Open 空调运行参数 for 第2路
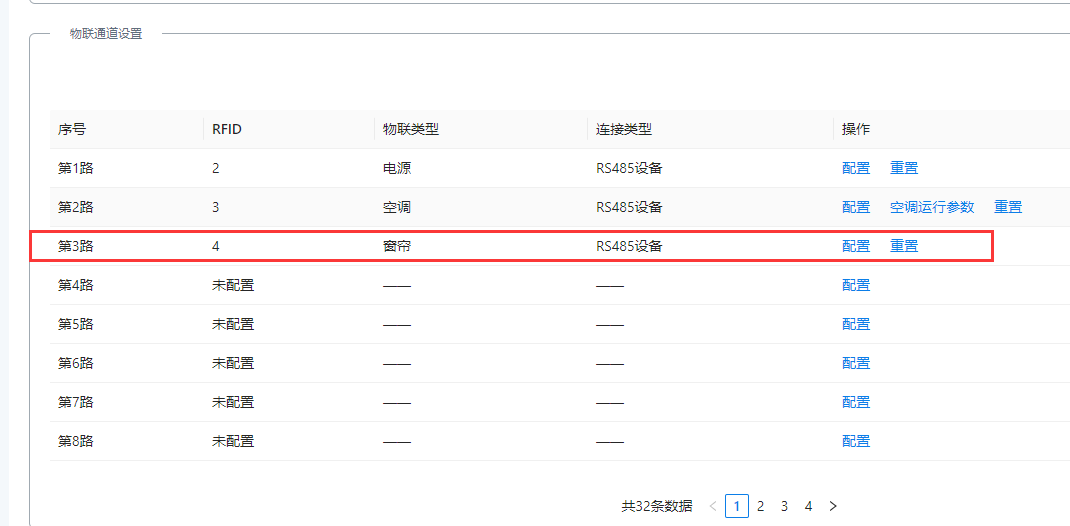 932,207
